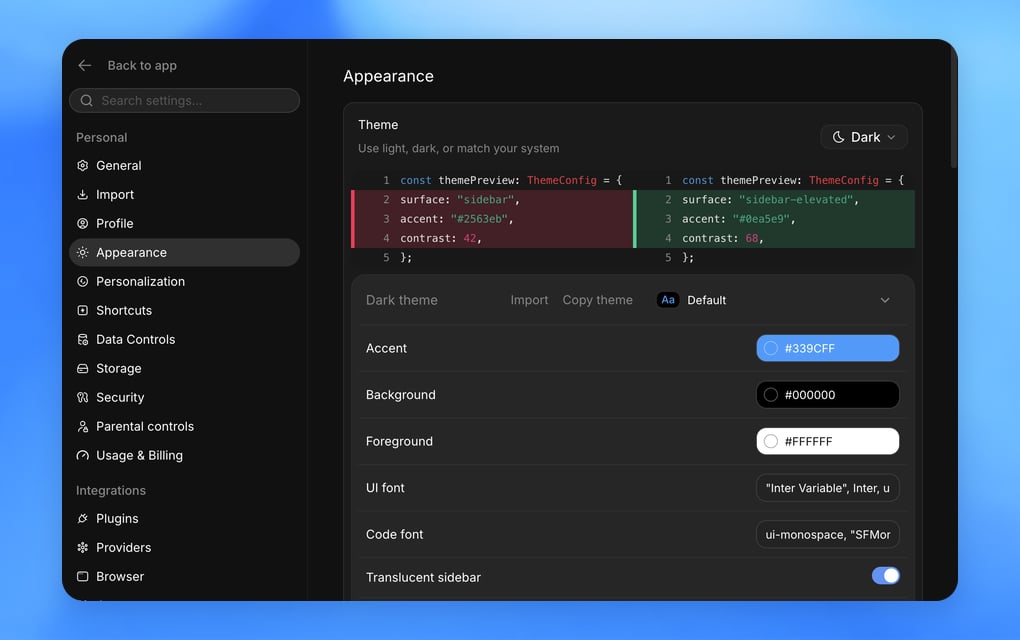Open the Profile settings page
Image resolution: width=1020 pixels, height=640 pixels.
pos(184,224)
